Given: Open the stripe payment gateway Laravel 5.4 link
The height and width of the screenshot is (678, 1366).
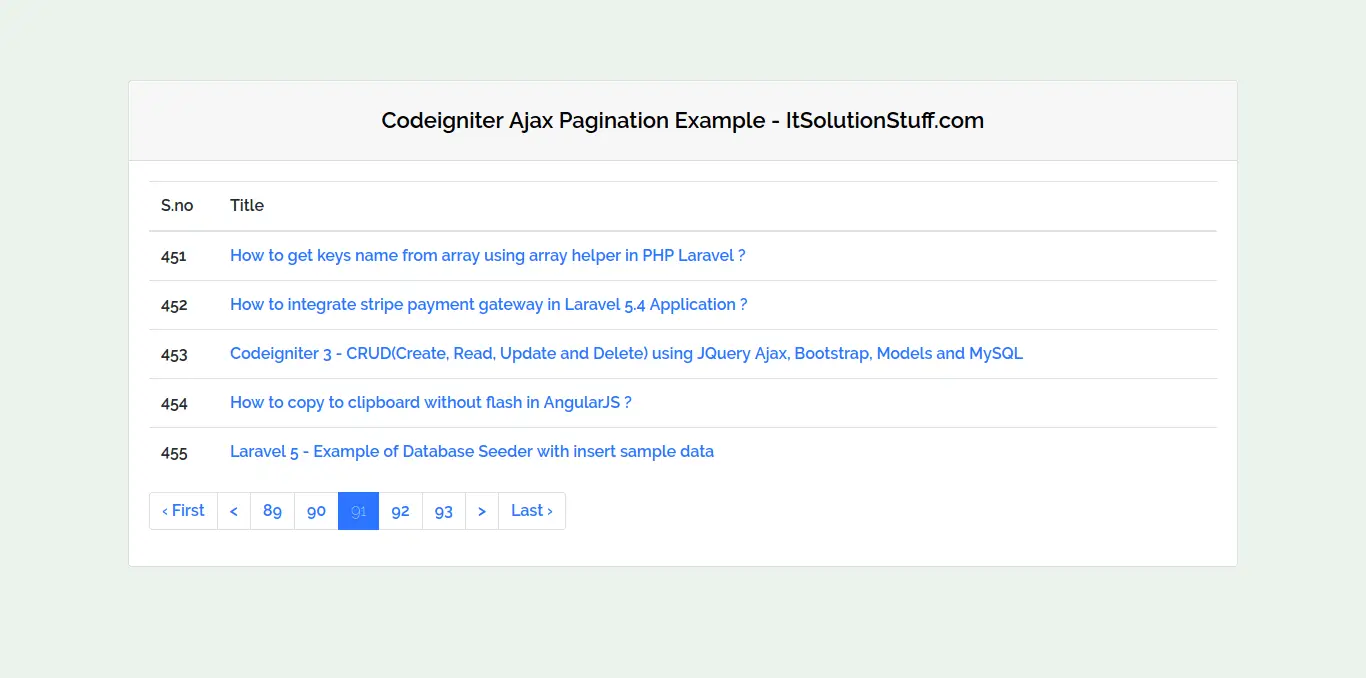Looking at the screenshot, I should pos(488,304).
